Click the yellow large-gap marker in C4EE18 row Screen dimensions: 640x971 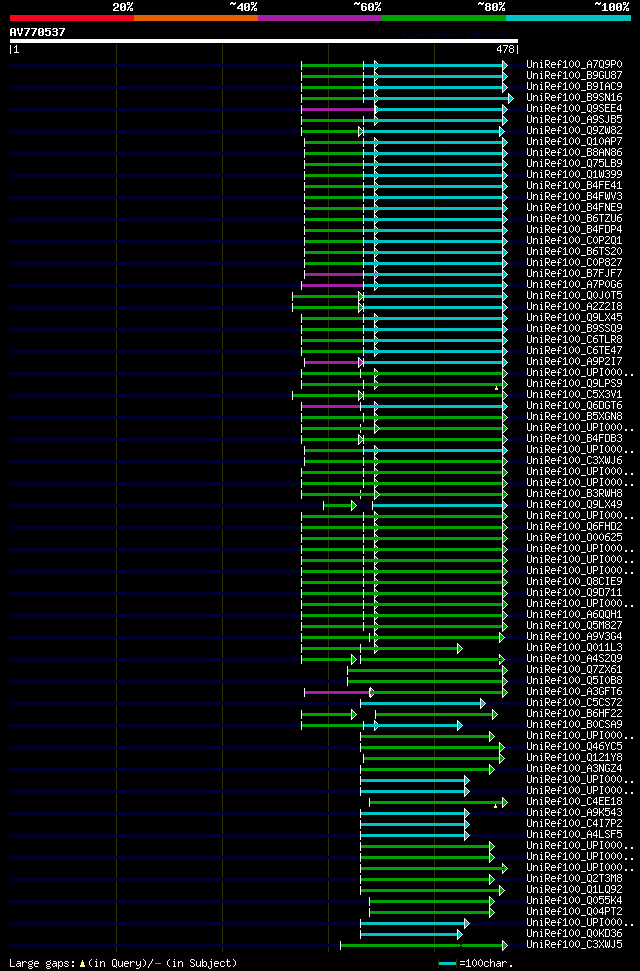(x=496, y=806)
